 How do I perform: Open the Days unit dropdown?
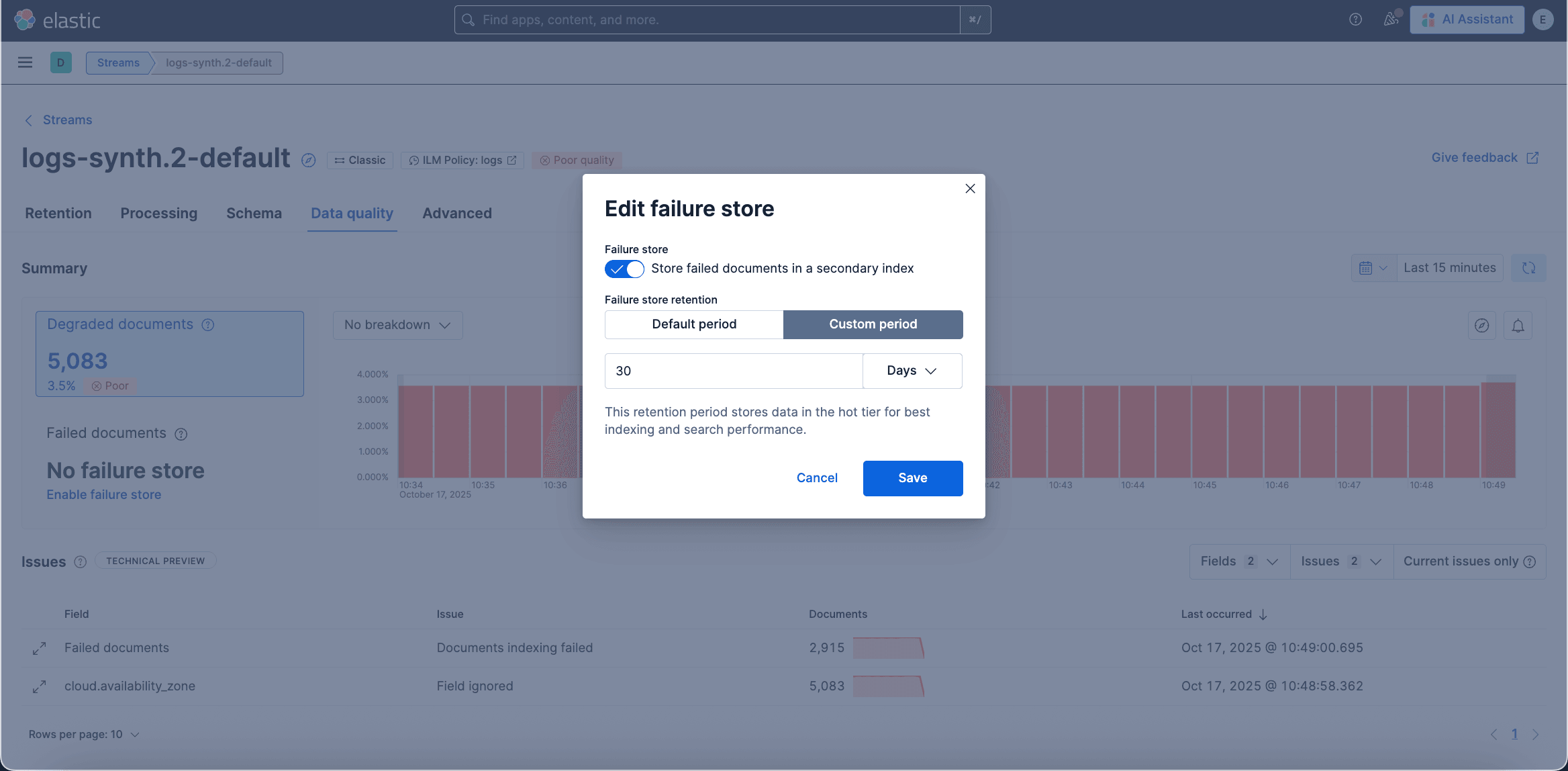912,370
